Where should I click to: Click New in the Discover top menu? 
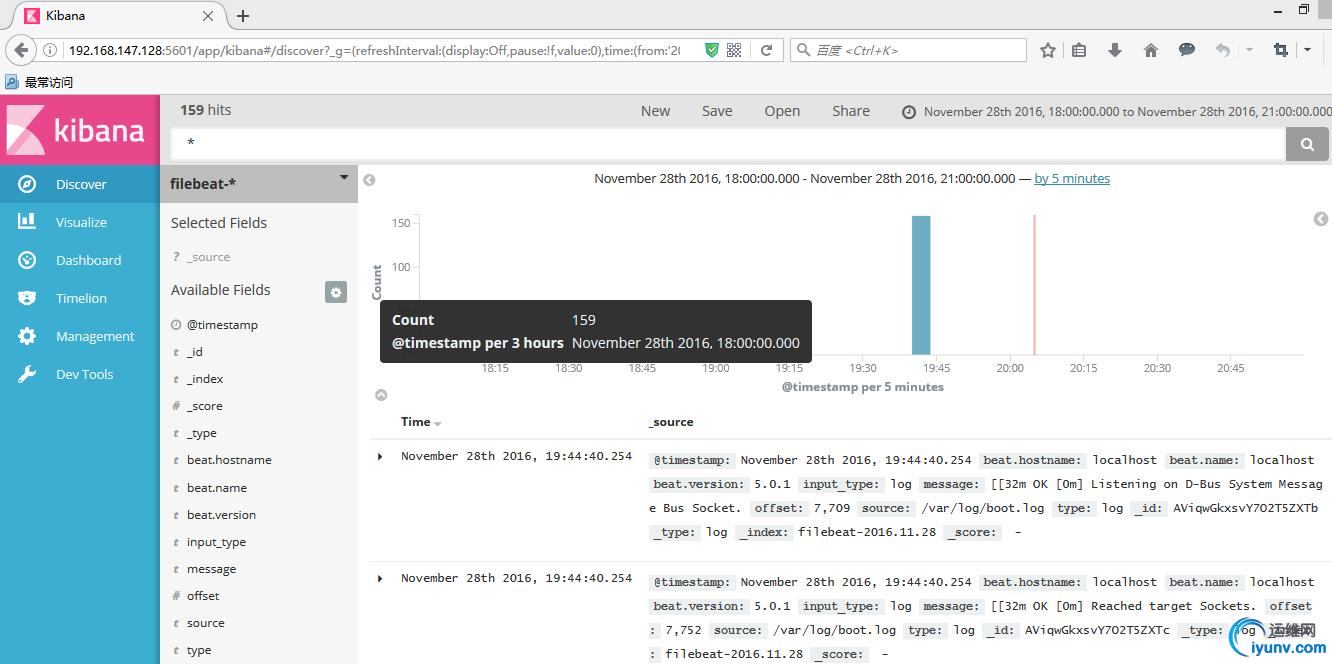tap(656, 111)
